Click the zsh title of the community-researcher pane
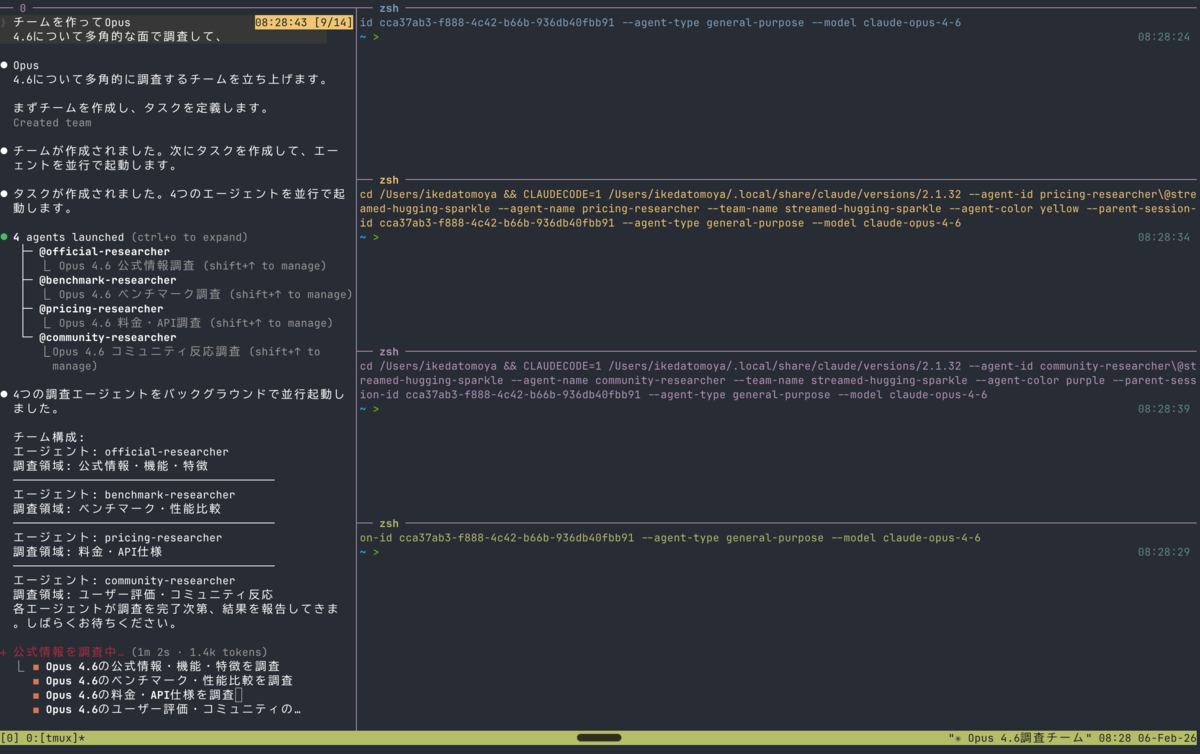Viewport: 1200px width, 754px height. (x=389, y=352)
